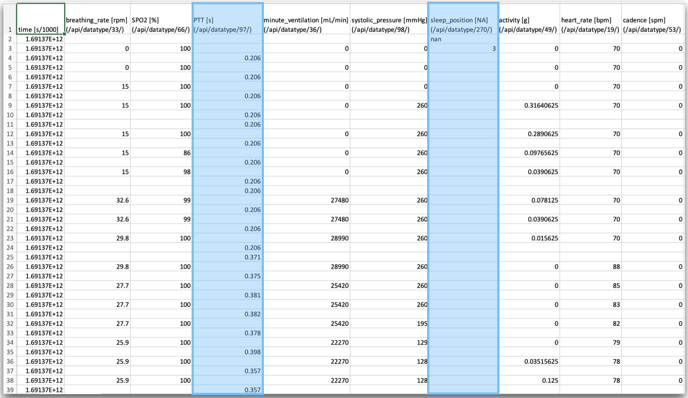Select activity cell showing 0.31640625

coord(529,105)
